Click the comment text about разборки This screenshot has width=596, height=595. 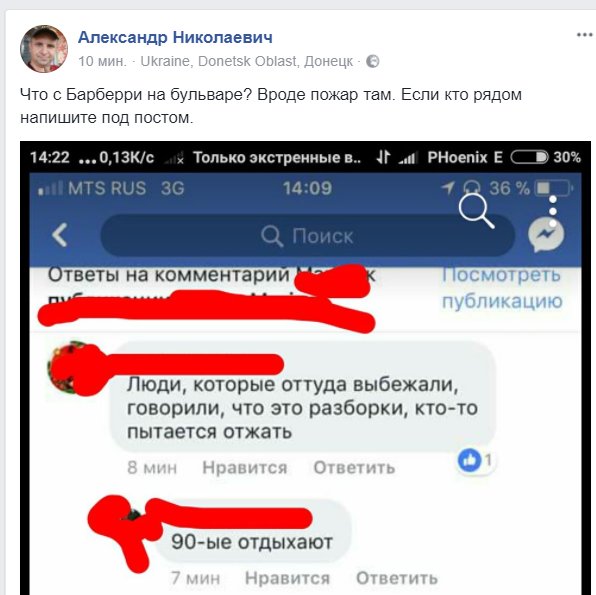(x=302, y=408)
